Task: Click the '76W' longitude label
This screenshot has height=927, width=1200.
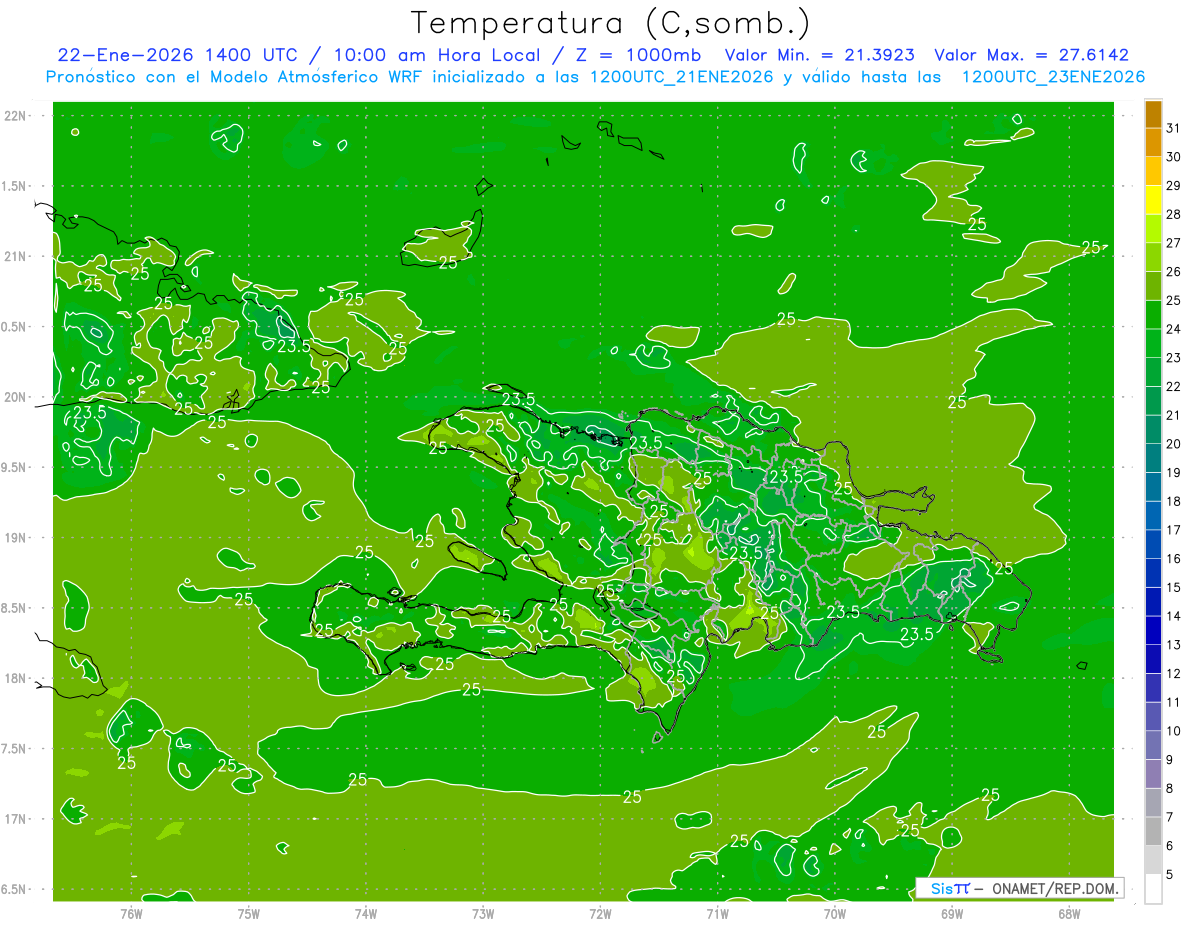Action: point(131,914)
